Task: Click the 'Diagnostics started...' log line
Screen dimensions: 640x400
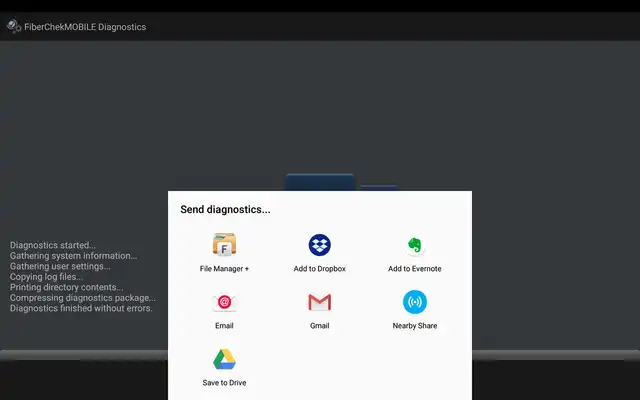Action: coord(53,245)
